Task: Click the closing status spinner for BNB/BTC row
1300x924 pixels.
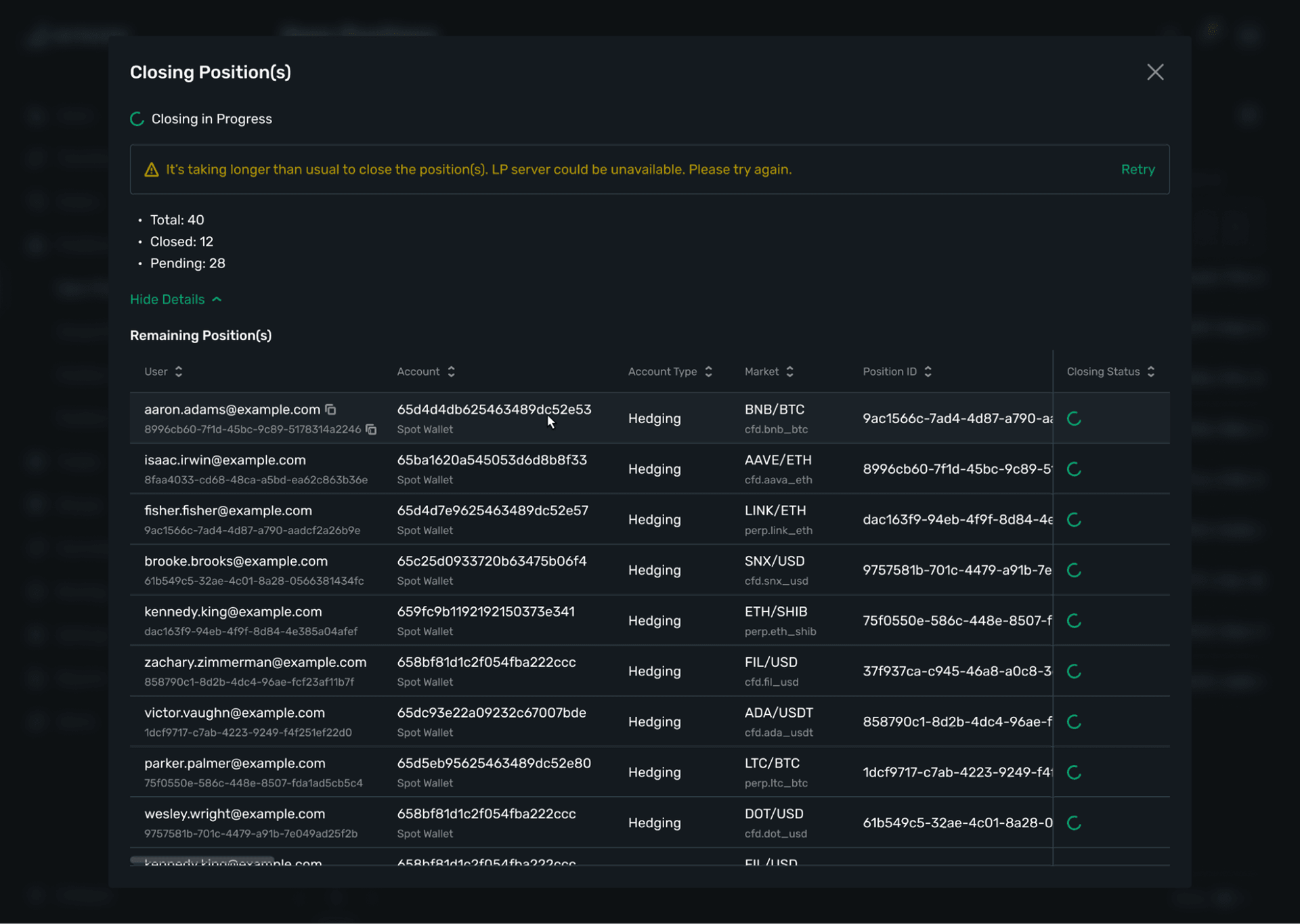Action: click(x=1074, y=418)
